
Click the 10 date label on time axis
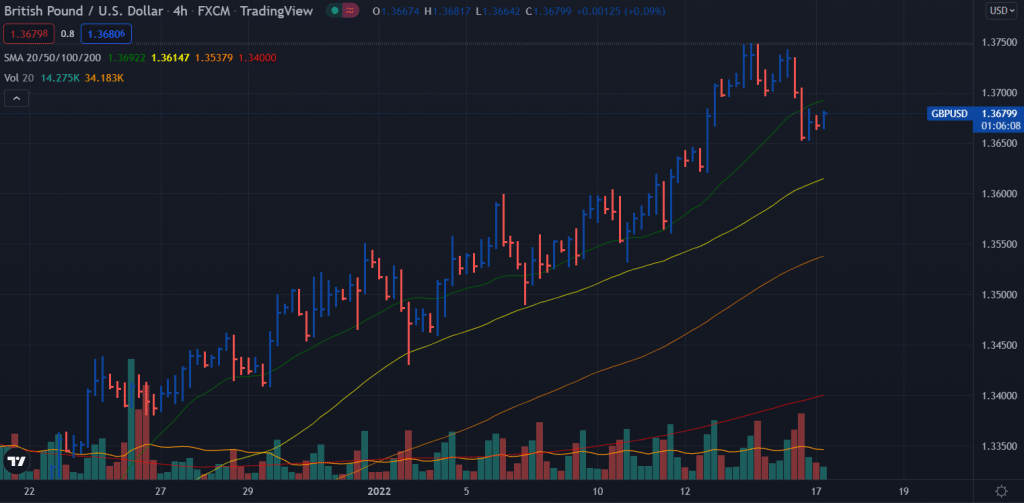(598, 491)
